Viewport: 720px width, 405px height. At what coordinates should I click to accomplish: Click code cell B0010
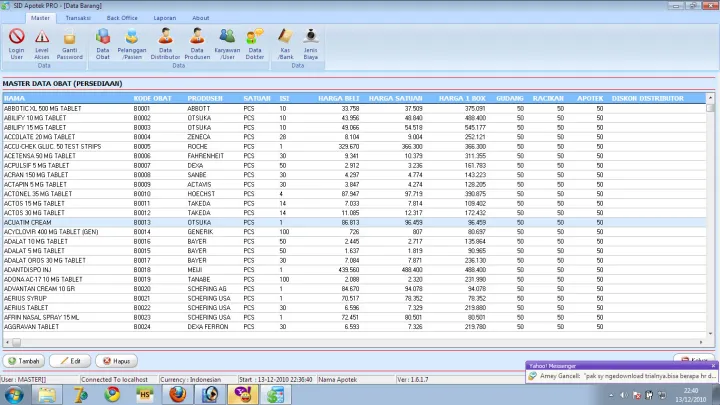tap(142, 194)
